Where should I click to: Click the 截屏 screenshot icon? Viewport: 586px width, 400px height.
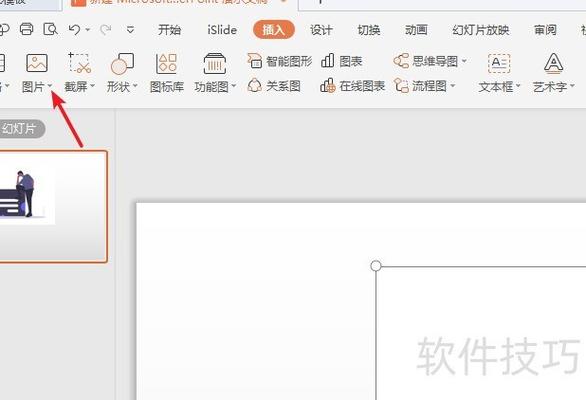pos(80,63)
